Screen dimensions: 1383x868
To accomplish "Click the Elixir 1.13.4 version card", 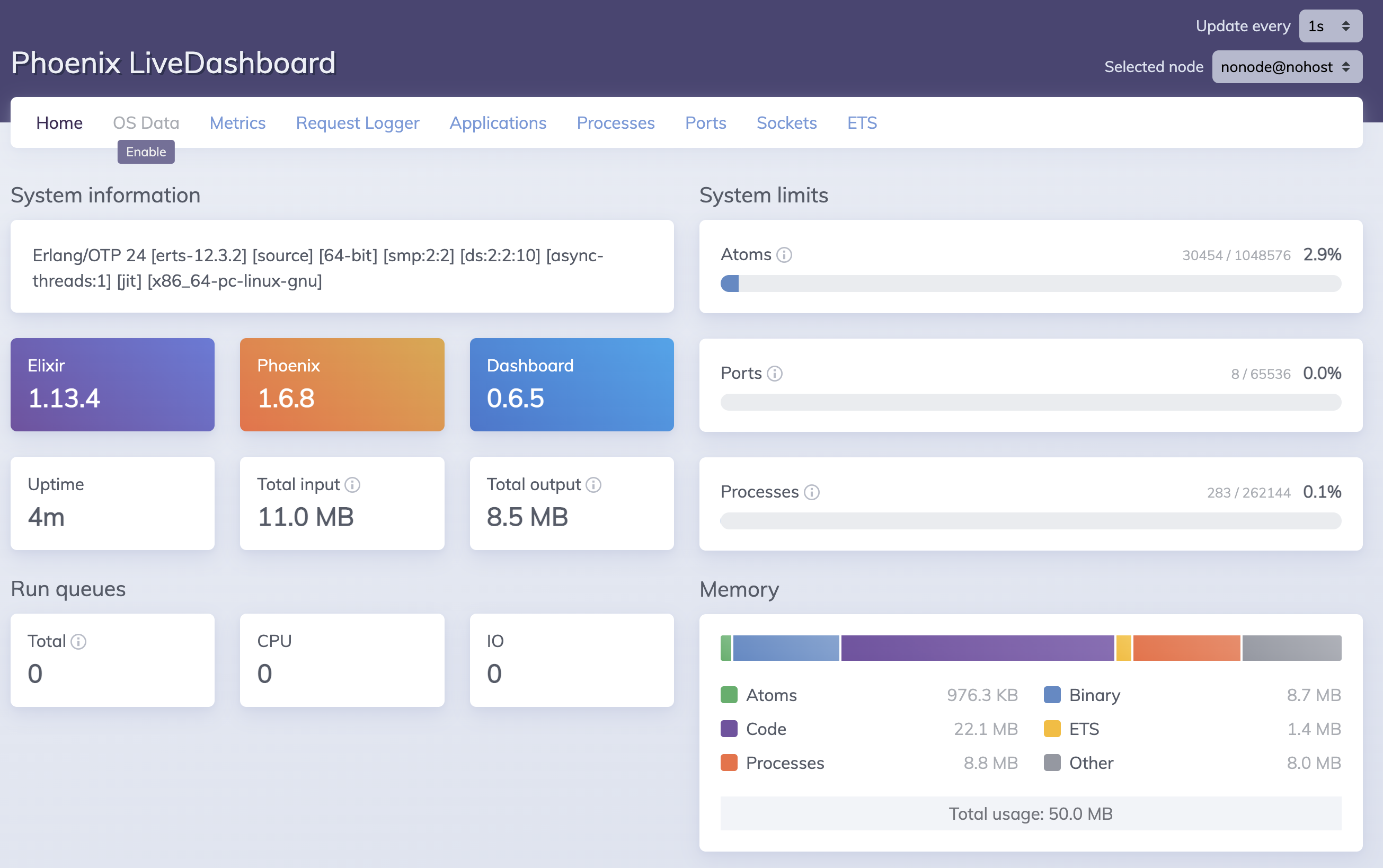I will pyautogui.click(x=112, y=385).
